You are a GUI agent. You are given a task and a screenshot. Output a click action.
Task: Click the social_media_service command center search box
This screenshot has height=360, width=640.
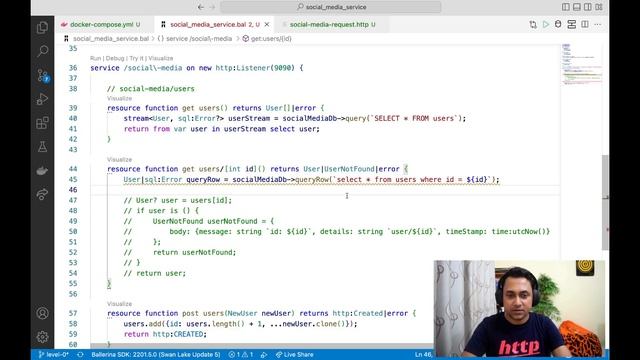pos(331,7)
